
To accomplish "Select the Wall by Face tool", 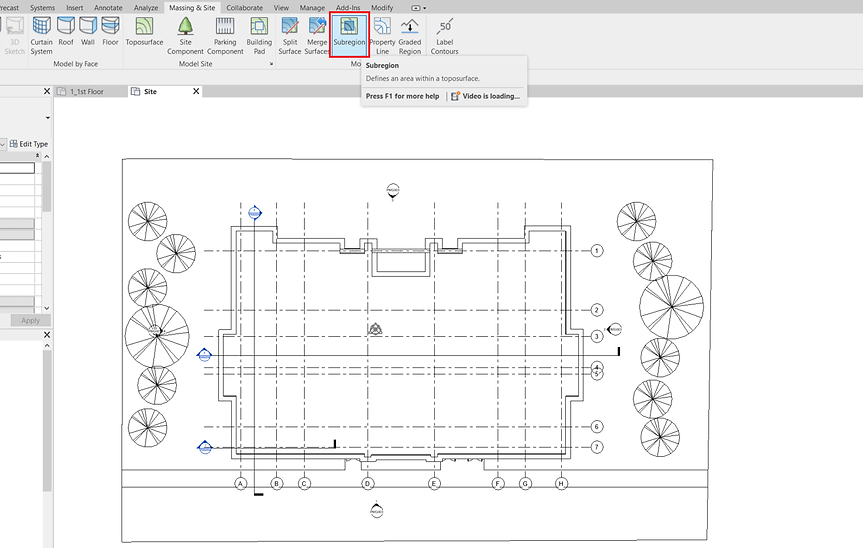I will click(88, 31).
